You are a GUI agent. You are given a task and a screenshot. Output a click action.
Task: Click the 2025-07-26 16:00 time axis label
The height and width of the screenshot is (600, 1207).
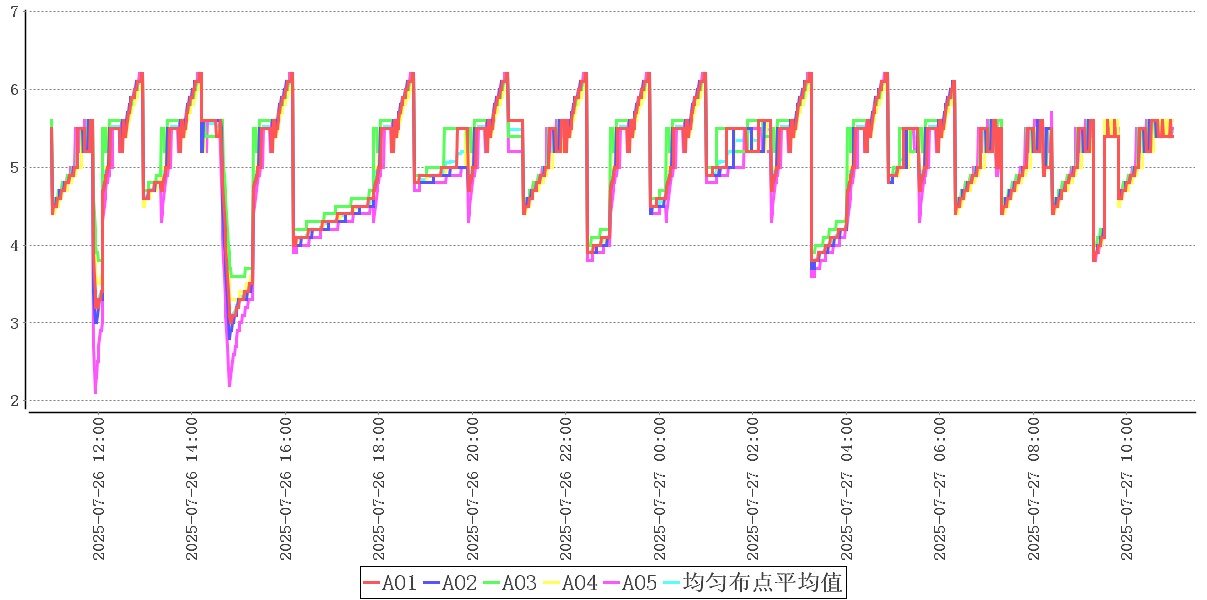click(286, 489)
